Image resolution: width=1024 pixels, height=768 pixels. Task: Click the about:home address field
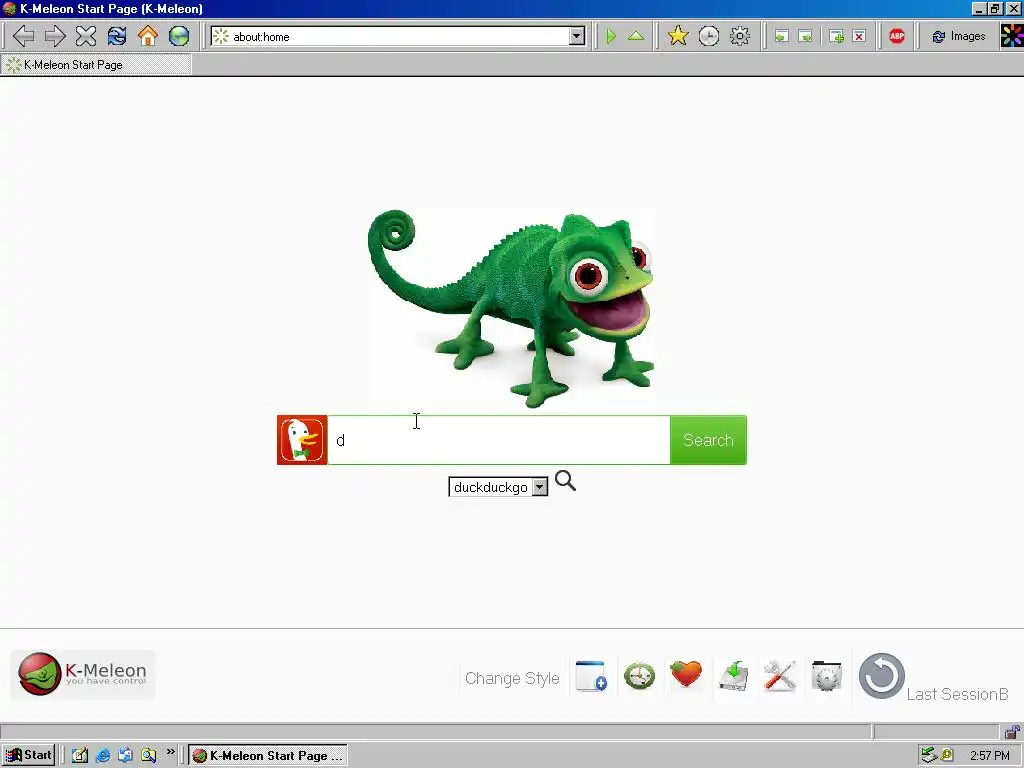pos(398,37)
